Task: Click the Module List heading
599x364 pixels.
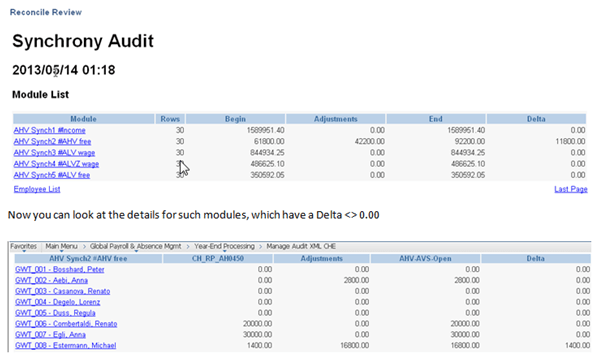Action: tap(40, 94)
